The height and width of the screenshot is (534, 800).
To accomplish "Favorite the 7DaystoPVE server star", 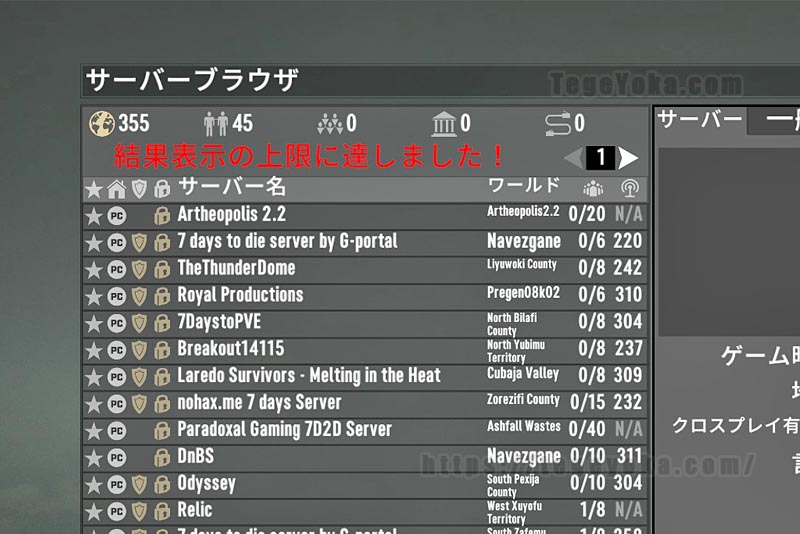I will [94, 324].
